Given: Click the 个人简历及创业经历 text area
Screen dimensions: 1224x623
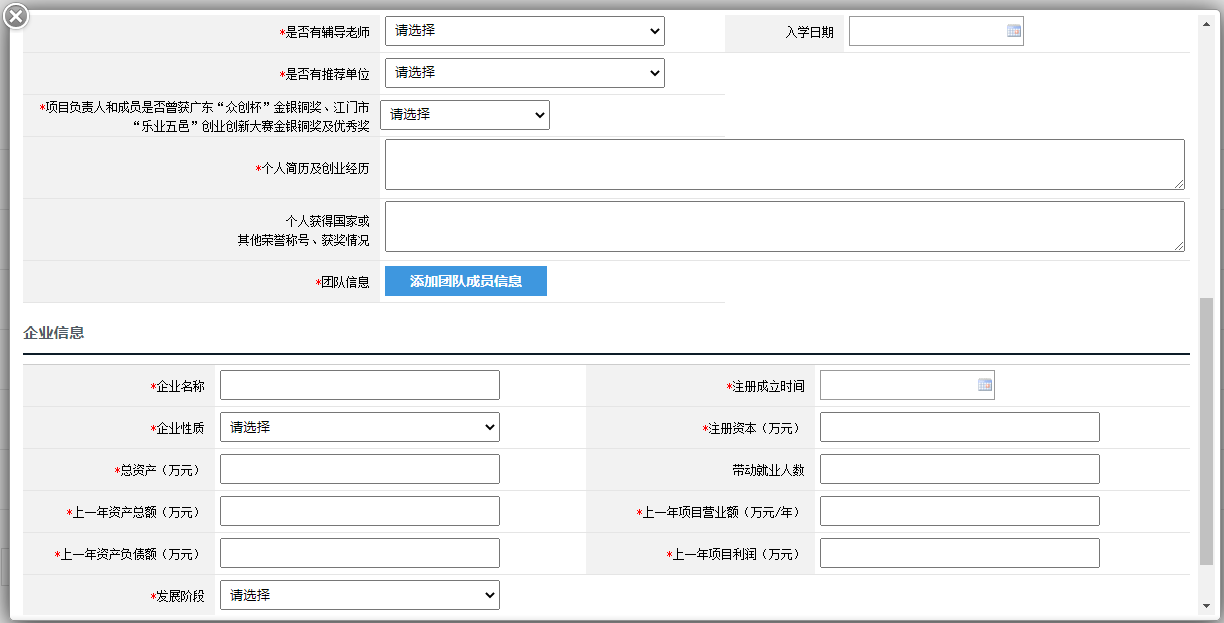Looking at the screenshot, I should (785, 164).
